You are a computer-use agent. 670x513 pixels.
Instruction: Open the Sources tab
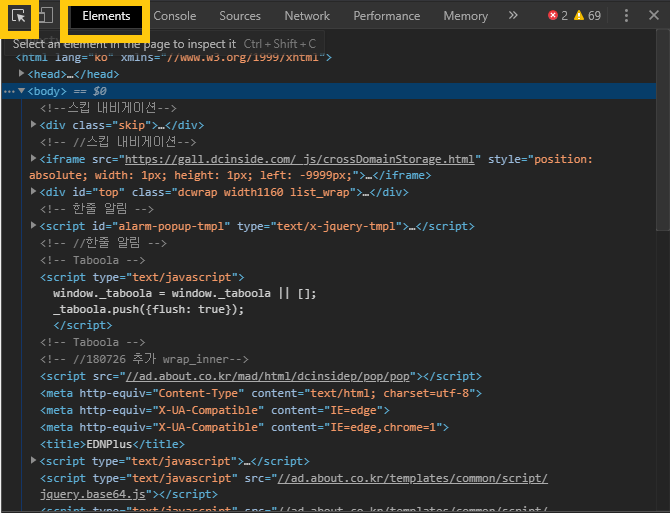(x=240, y=16)
